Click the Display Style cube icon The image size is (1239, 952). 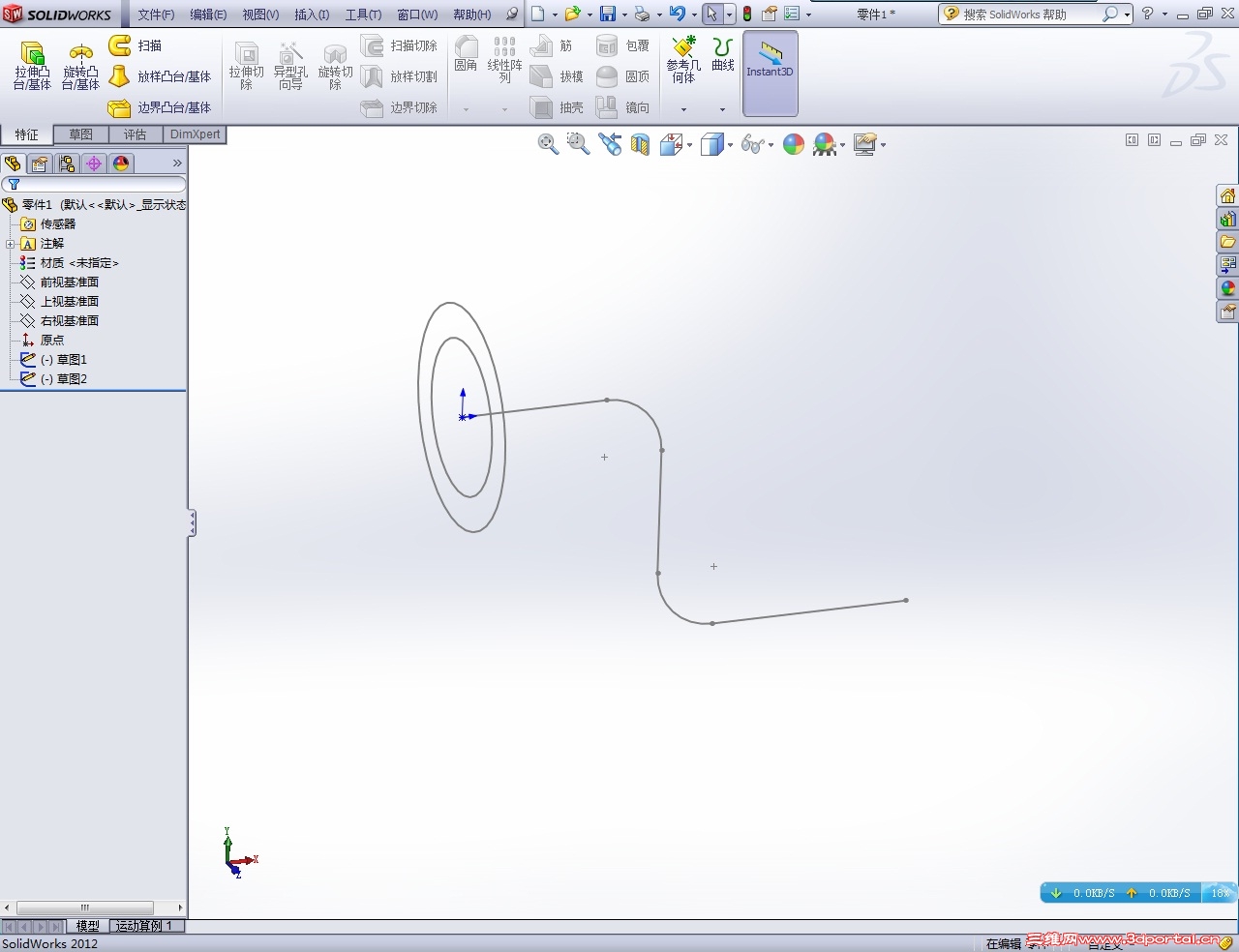pos(711,144)
